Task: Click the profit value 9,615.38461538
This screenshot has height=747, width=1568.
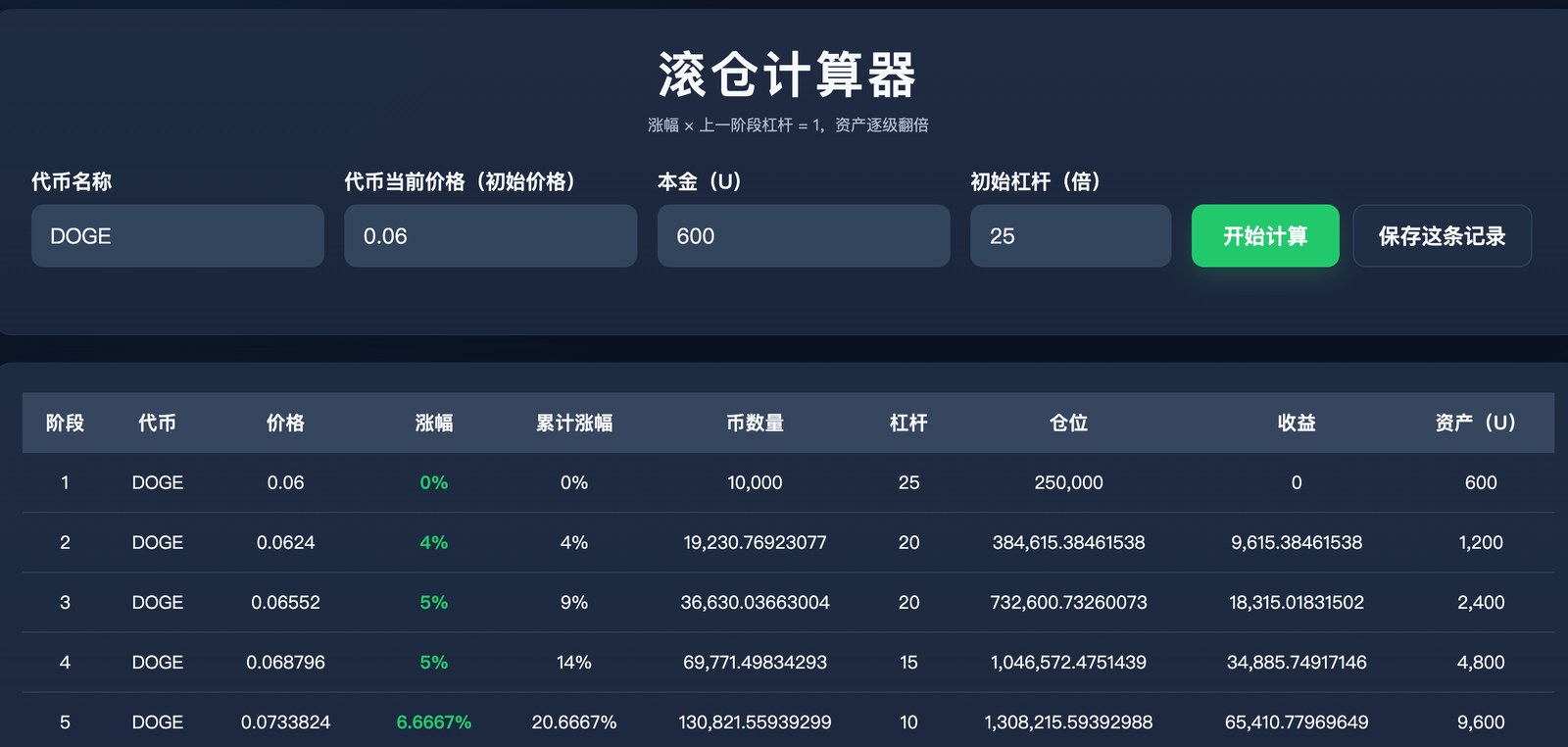Action: click(1297, 542)
